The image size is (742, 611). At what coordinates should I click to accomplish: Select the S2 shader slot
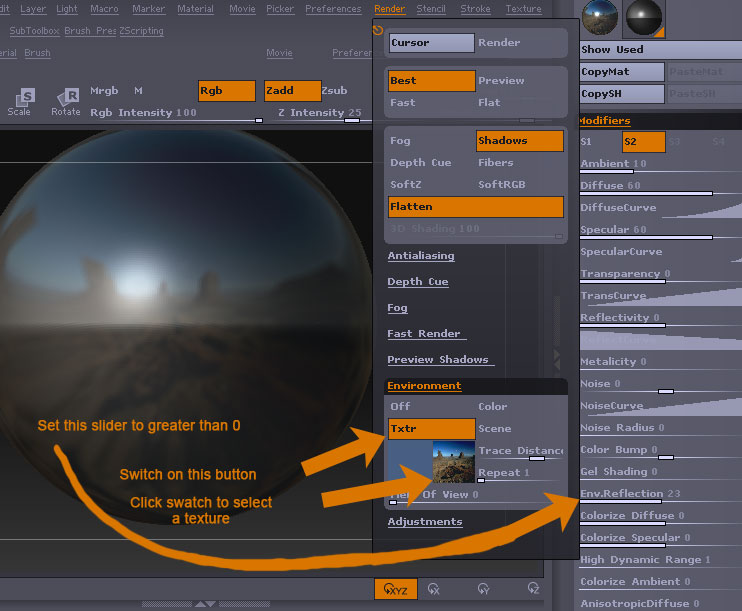click(644, 142)
